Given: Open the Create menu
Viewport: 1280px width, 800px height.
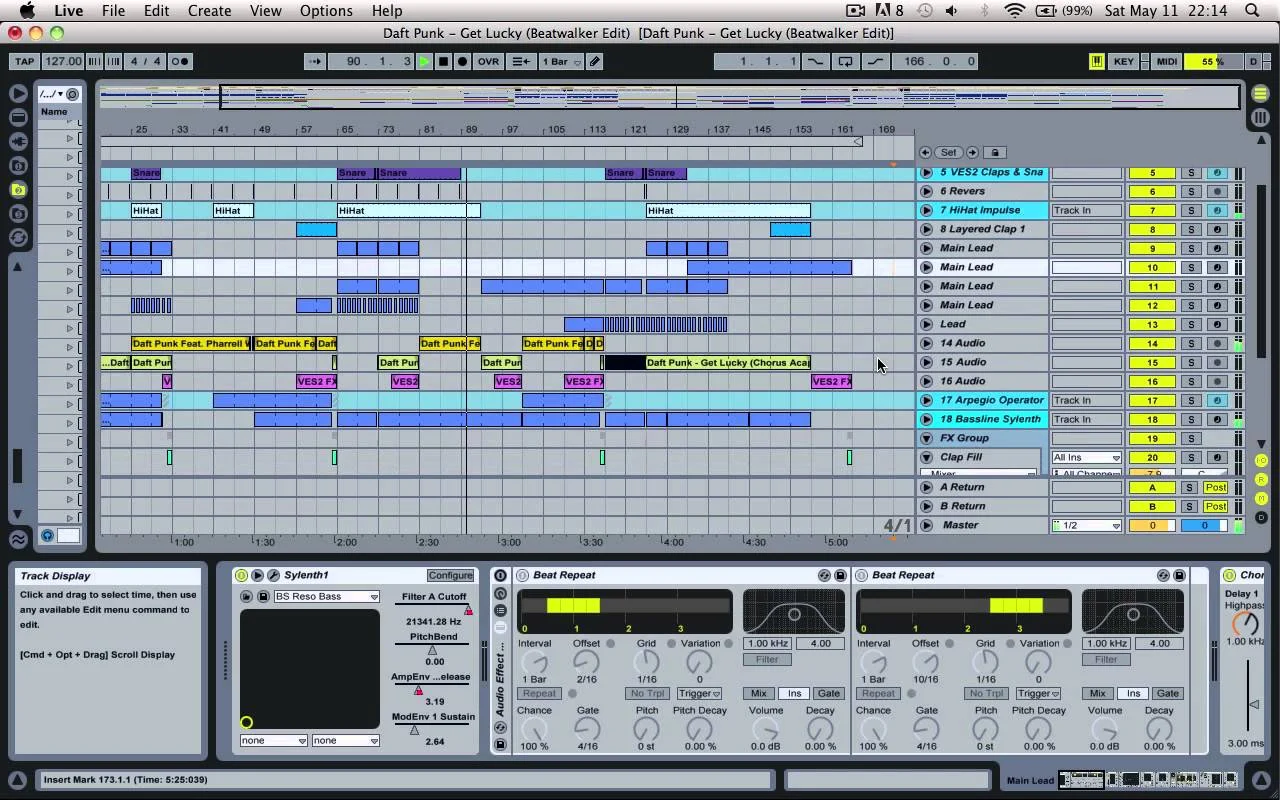Looking at the screenshot, I should coord(210,11).
